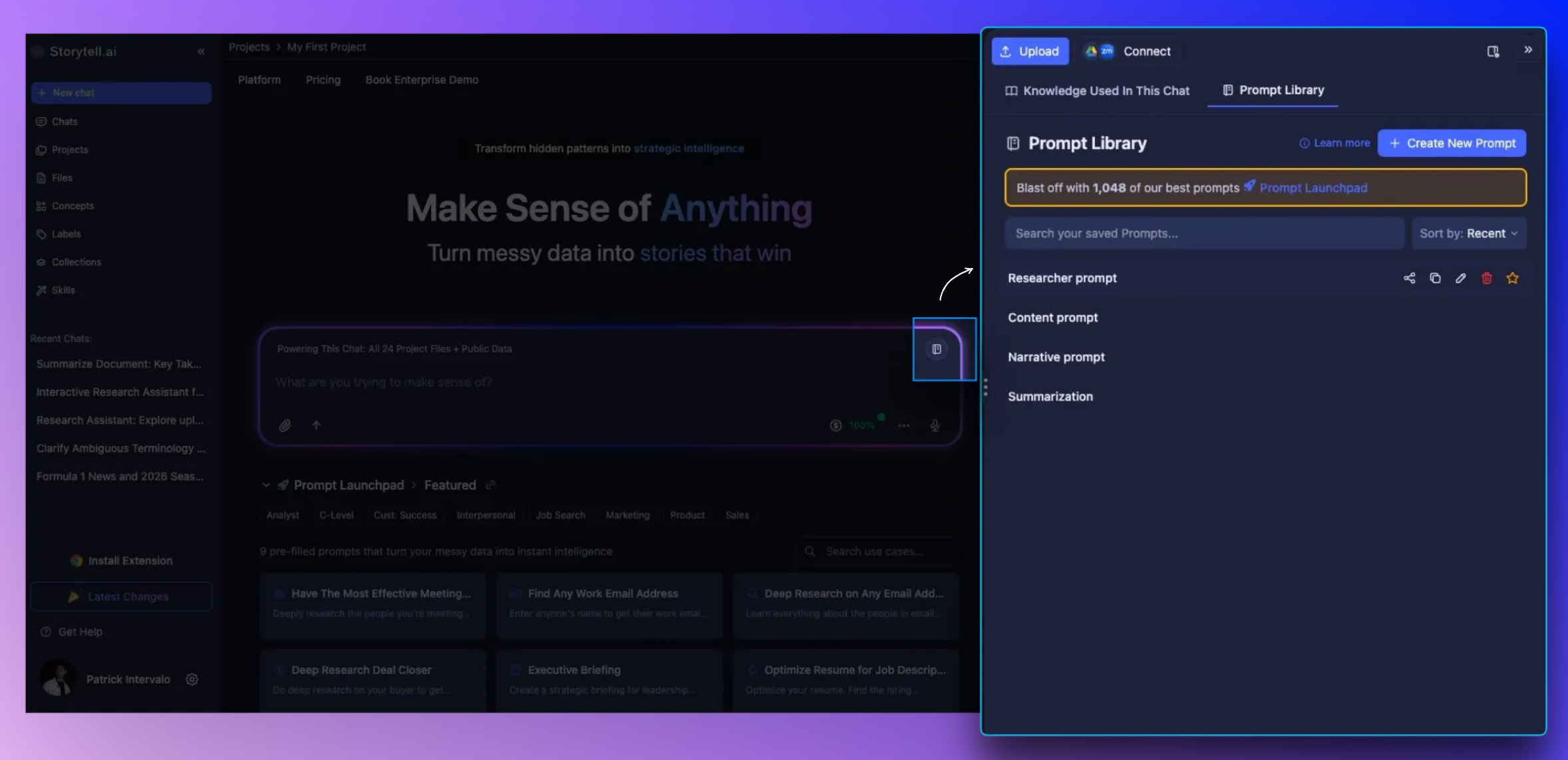
Task: Collapse right panel with double chevron
Action: click(x=1528, y=50)
